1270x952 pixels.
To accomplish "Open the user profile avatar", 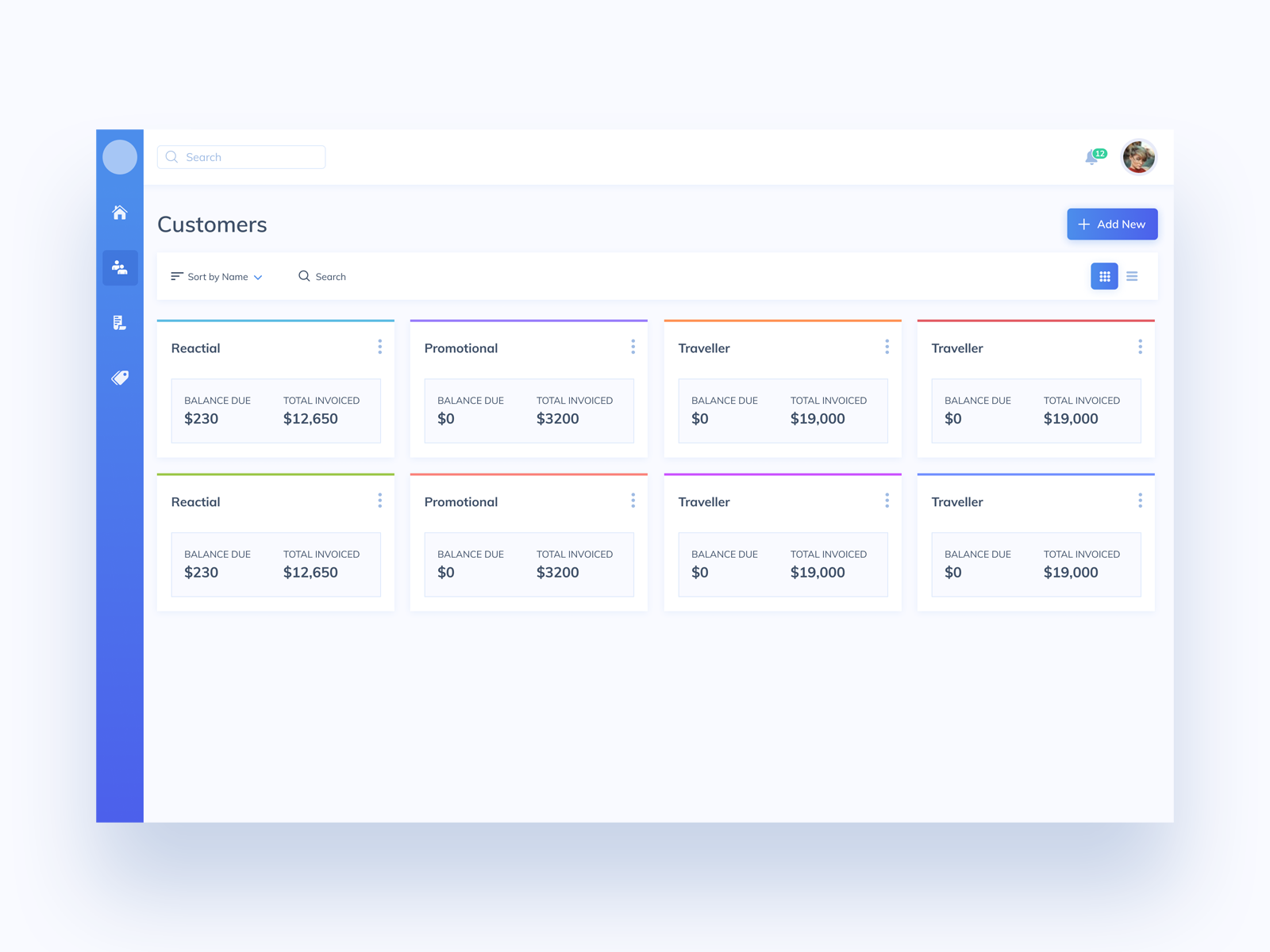I will point(1139,157).
